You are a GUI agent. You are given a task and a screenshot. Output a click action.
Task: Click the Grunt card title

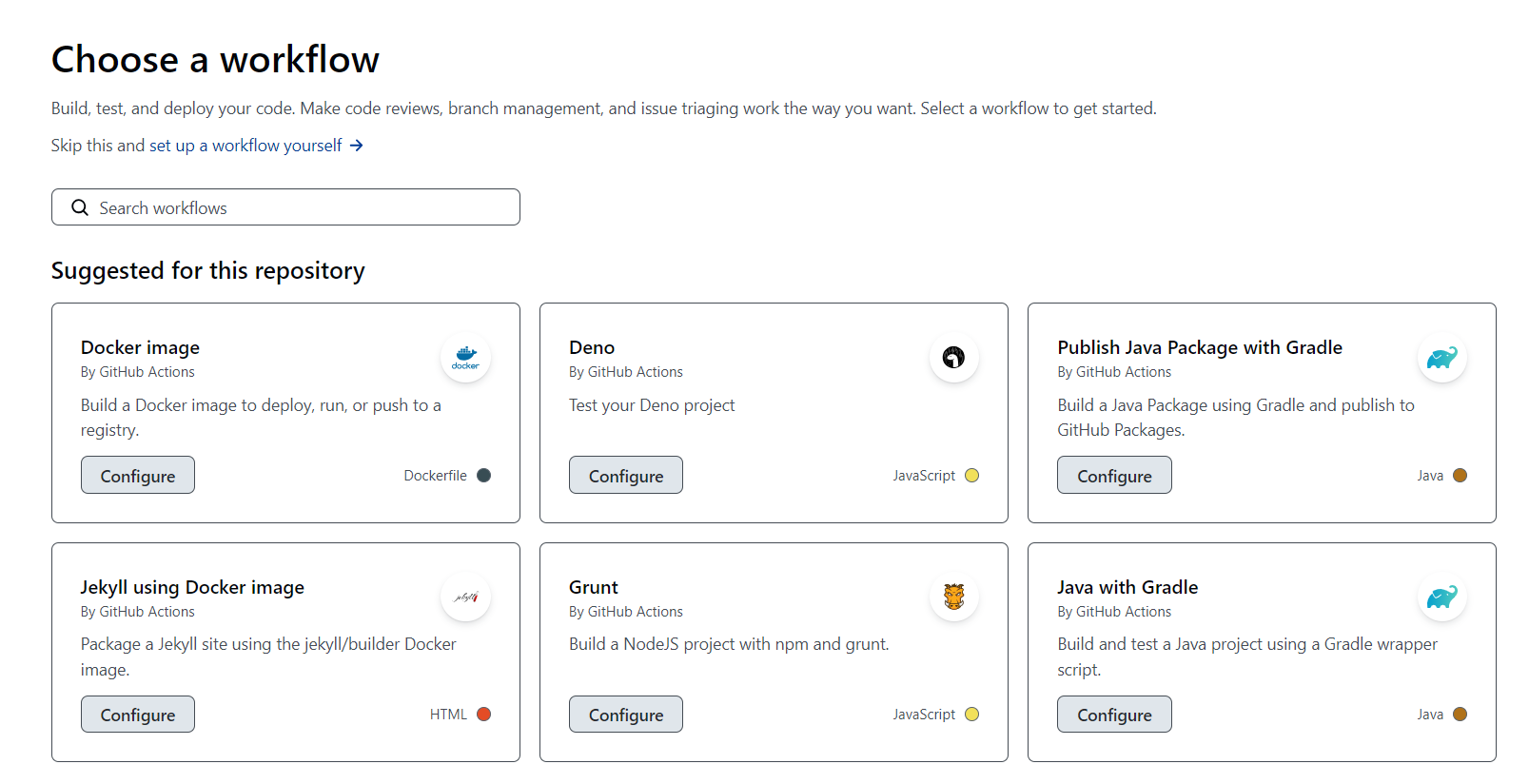click(594, 587)
